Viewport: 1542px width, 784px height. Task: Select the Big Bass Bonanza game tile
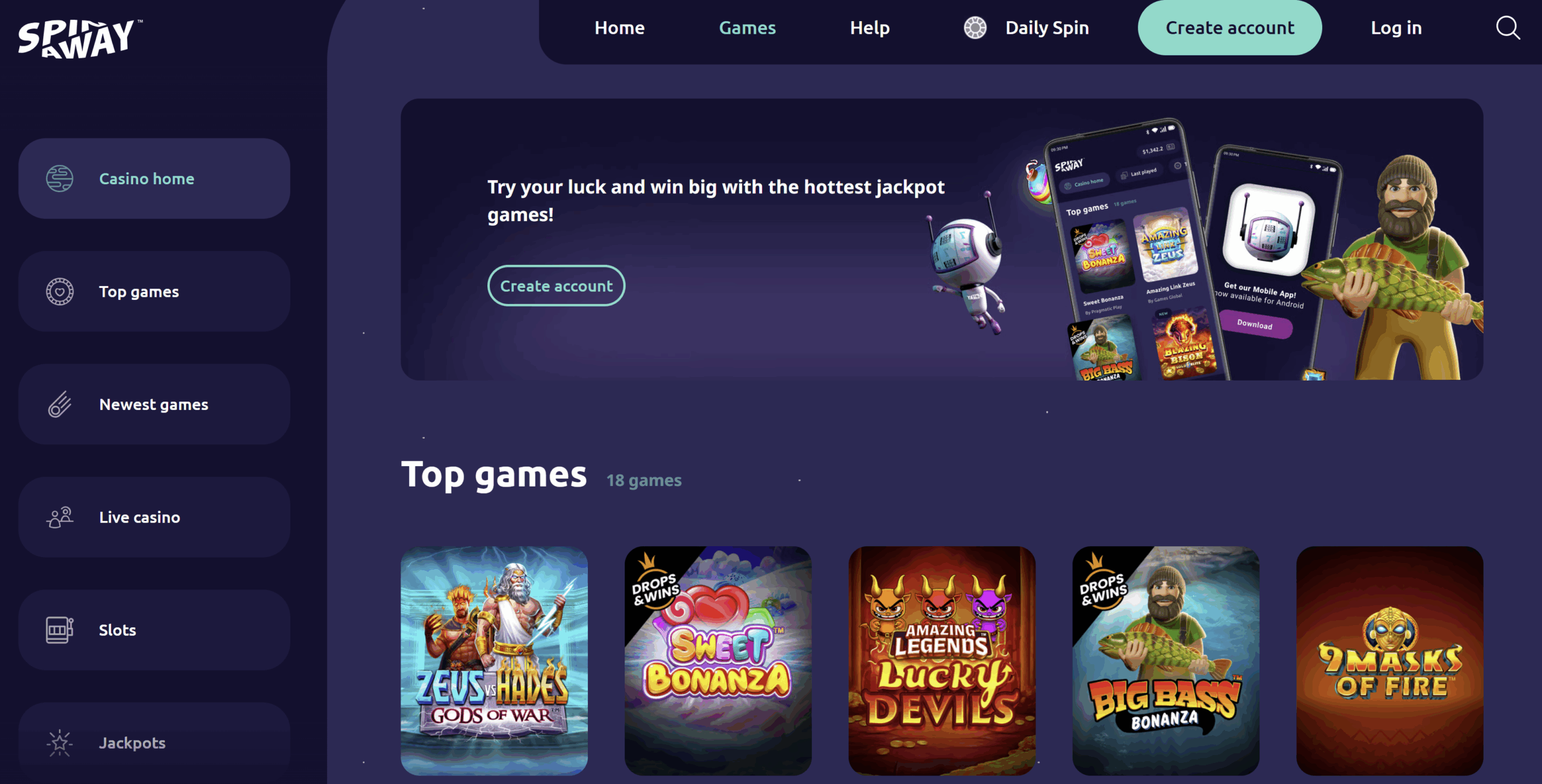pos(1166,661)
